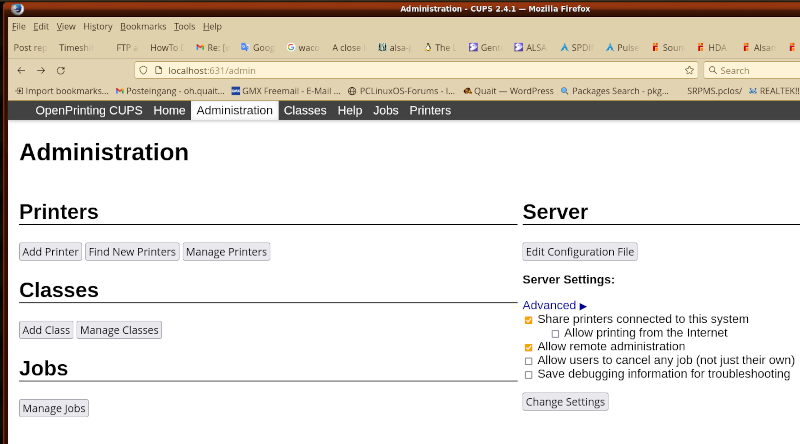Reload the page with the refresh icon
Screen dimensions: 800x444
coord(61,71)
